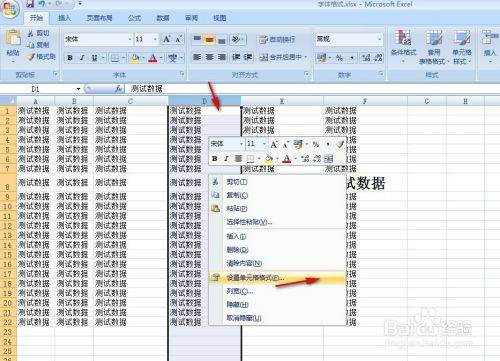Click the ribbon phonetic guide 变 button

click(x=173, y=58)
